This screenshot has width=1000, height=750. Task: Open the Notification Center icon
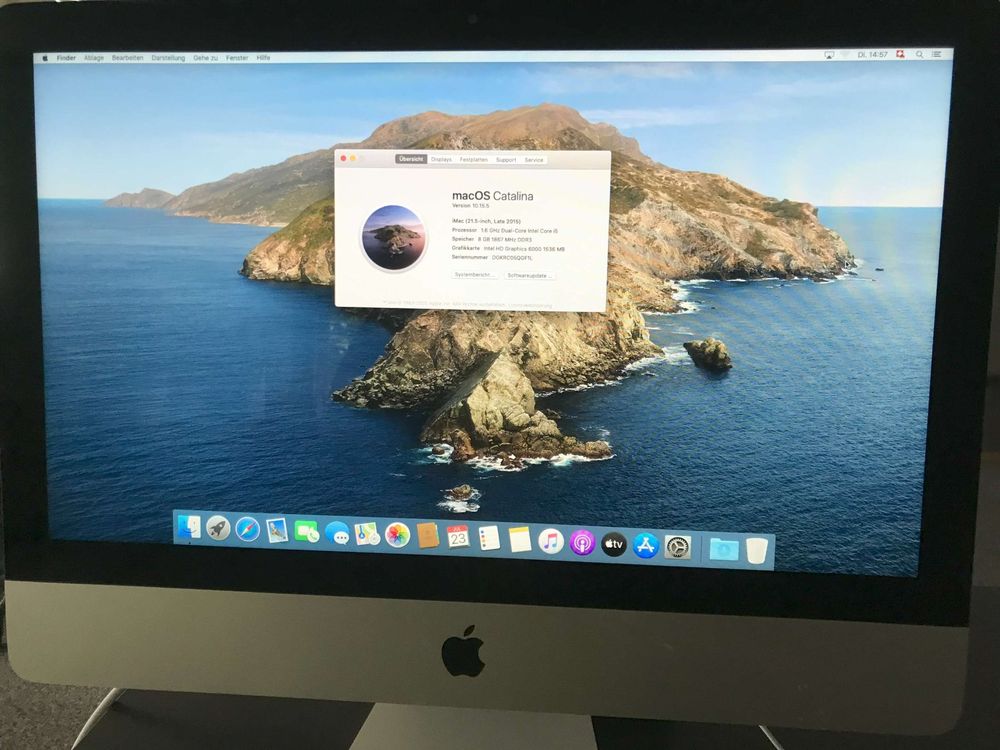(x=936, y=55)
